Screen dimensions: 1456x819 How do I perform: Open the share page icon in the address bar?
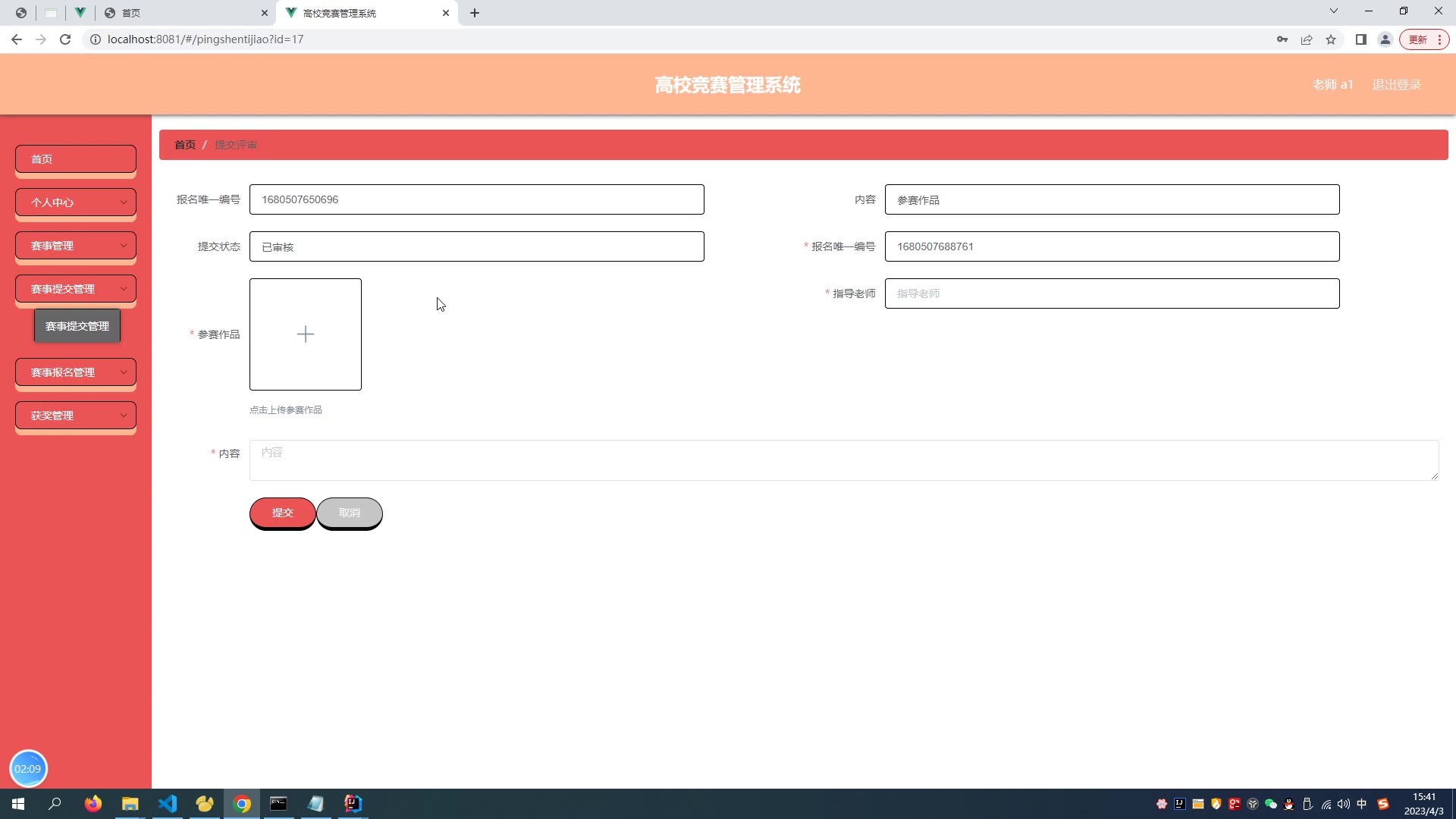click(x=1307, y=39)
